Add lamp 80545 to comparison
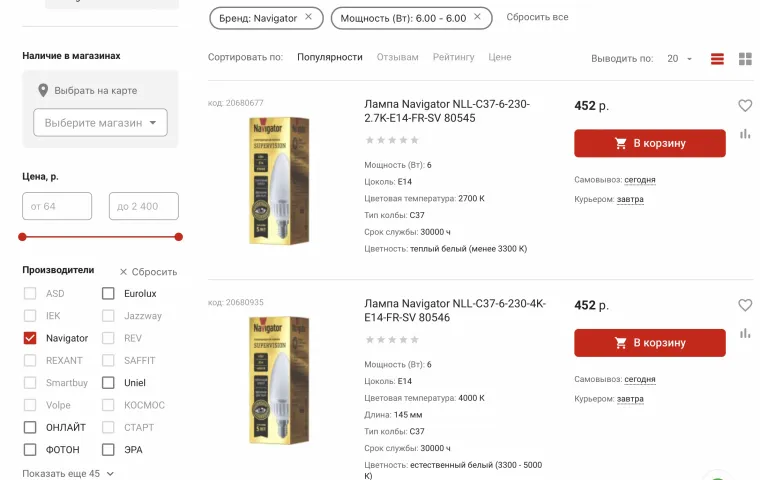 point(745,134)
